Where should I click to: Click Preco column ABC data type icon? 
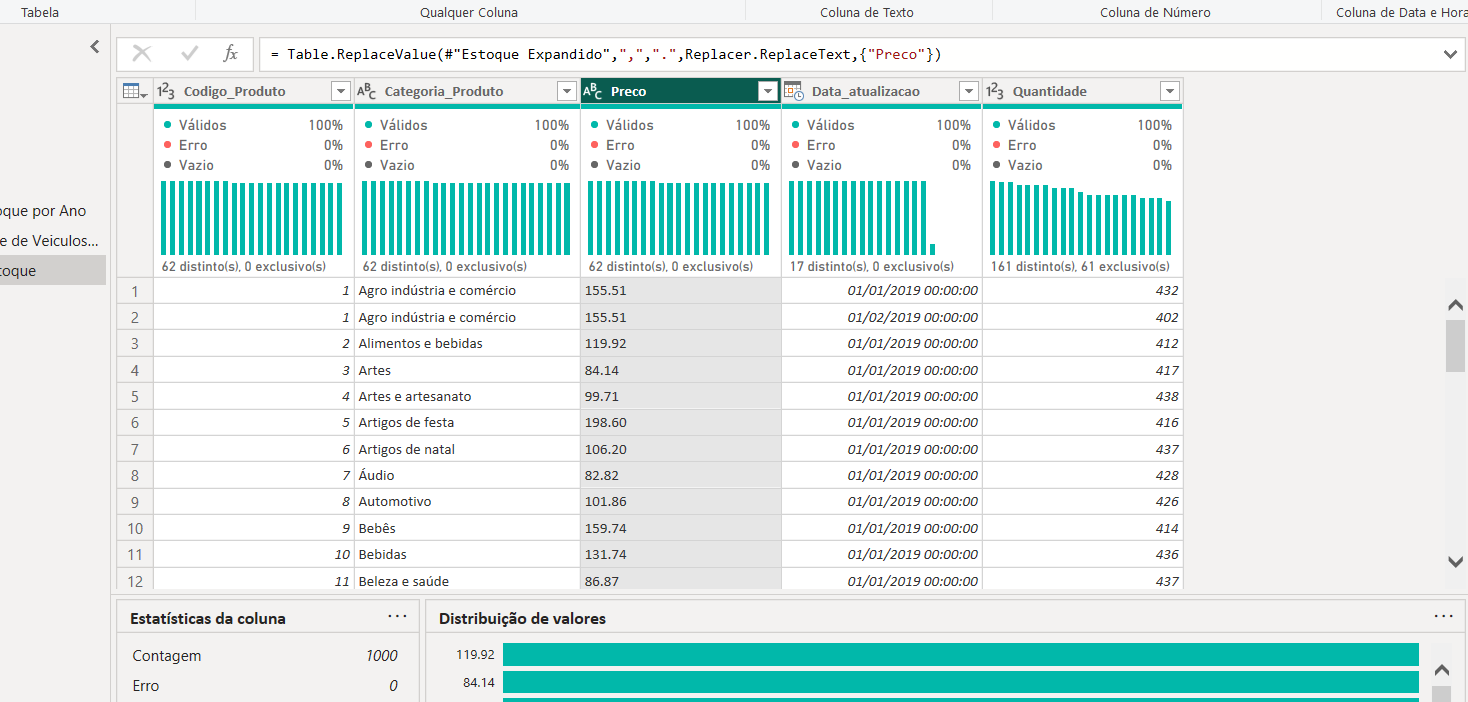point(594,92)
